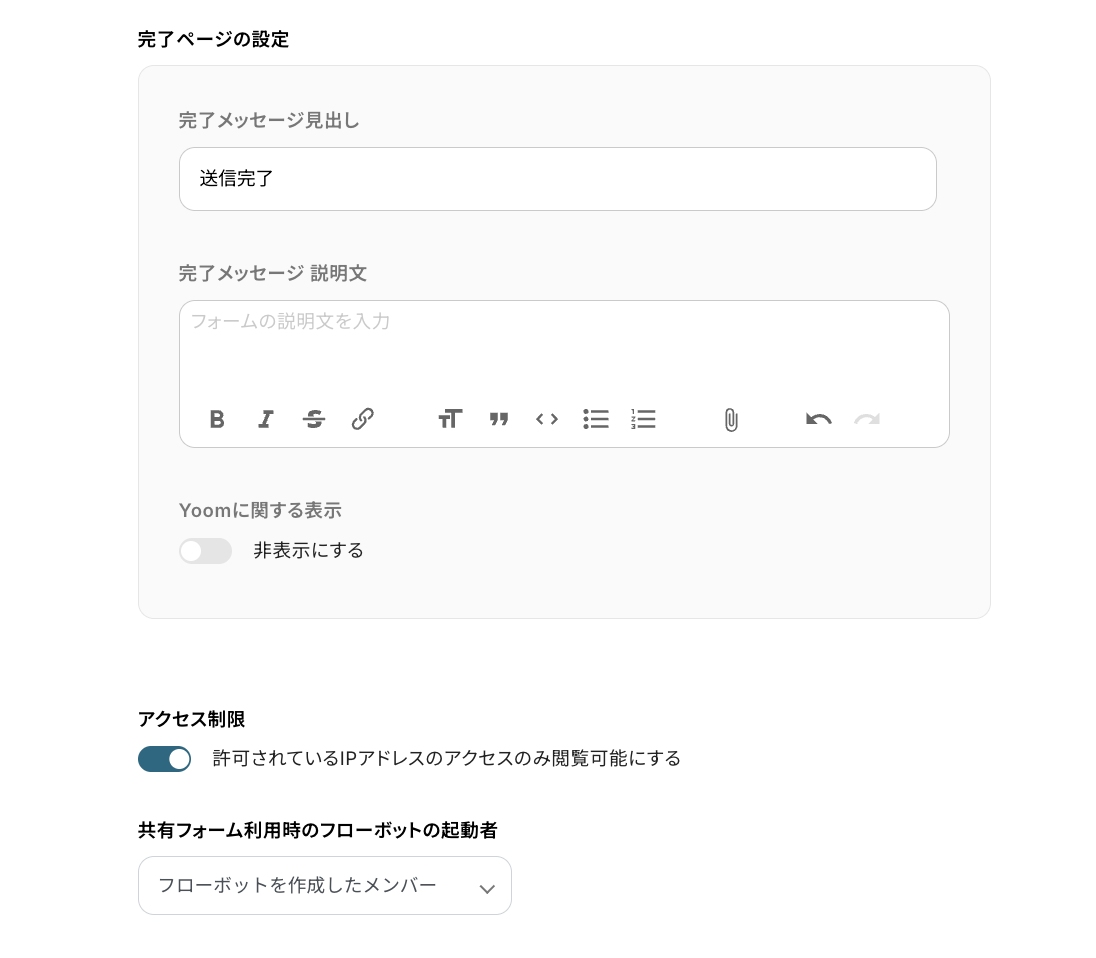The height and width of the screenshot is (958, 1096).
Task: Create a numbered list
Action: click(644, 419)
